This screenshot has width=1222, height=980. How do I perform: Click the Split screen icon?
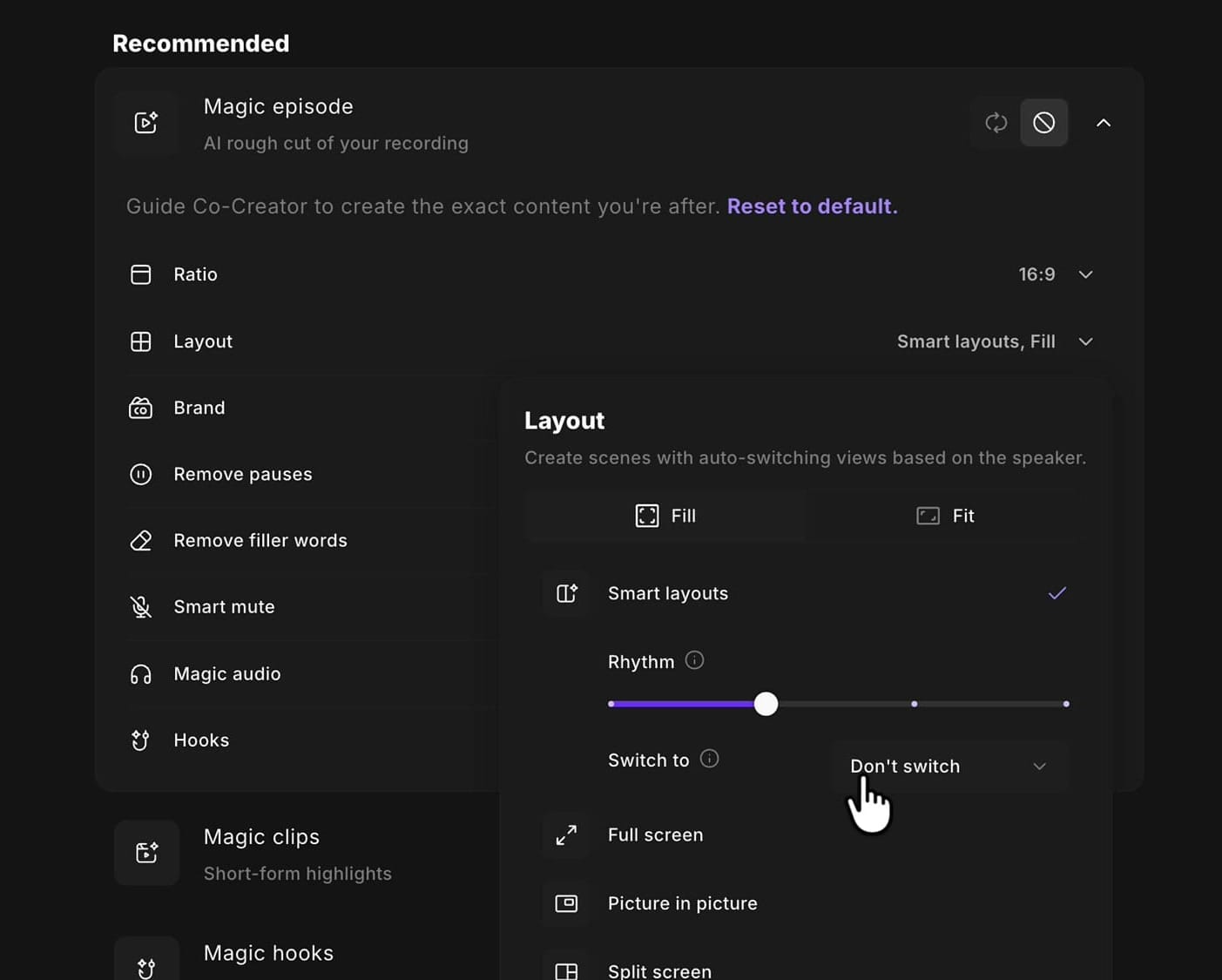point(566,970)
